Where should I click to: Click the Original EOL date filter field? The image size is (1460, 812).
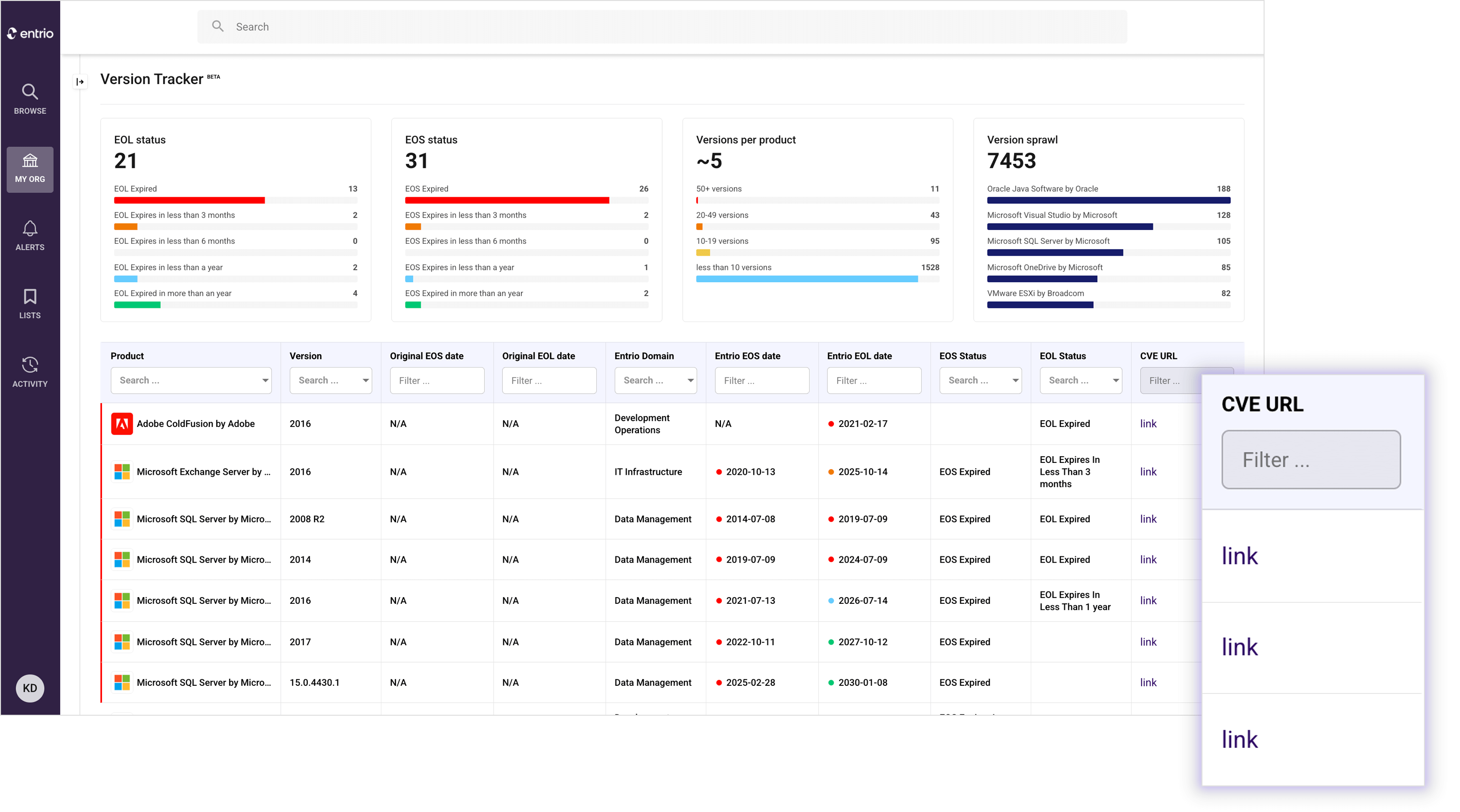pyautogui.click(x=549, y=380)
